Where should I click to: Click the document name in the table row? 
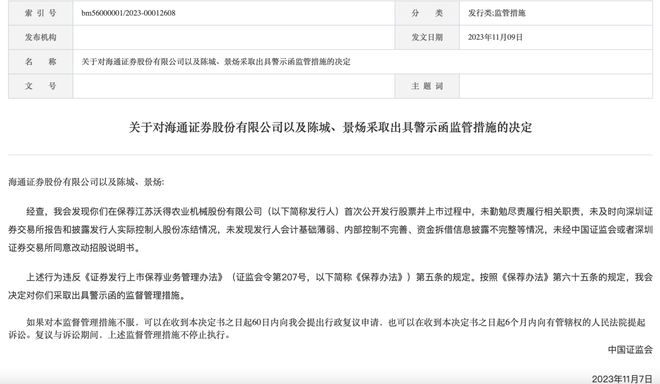click(x=216, y=62)
